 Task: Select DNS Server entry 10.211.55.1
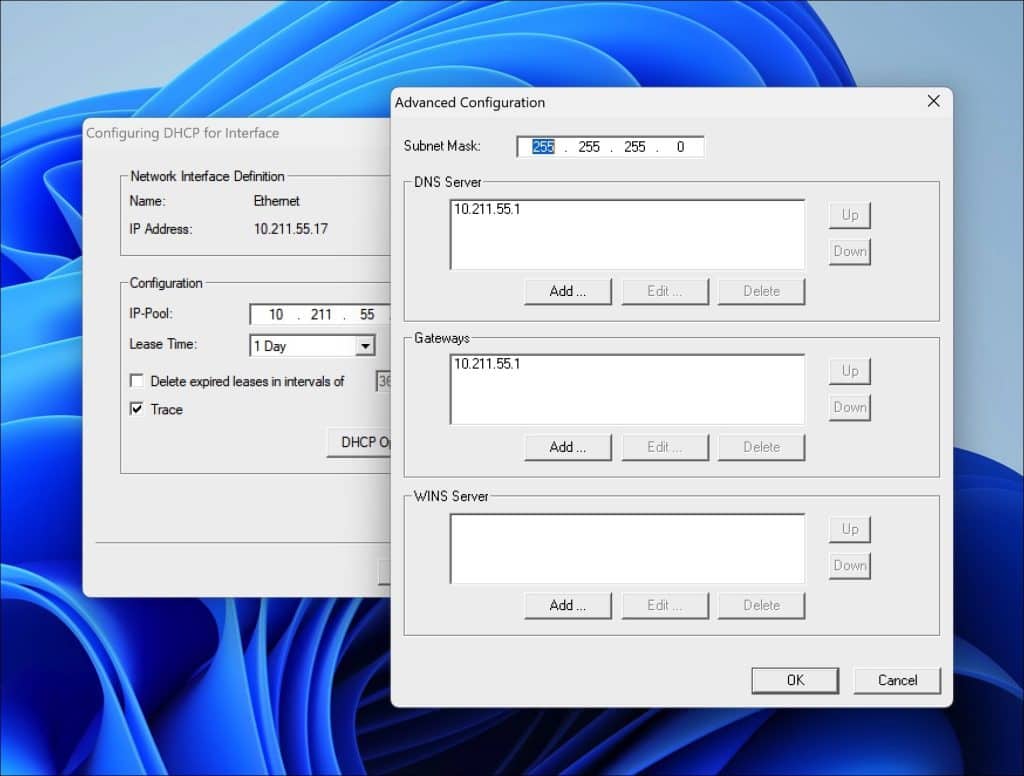click(487, 209)
